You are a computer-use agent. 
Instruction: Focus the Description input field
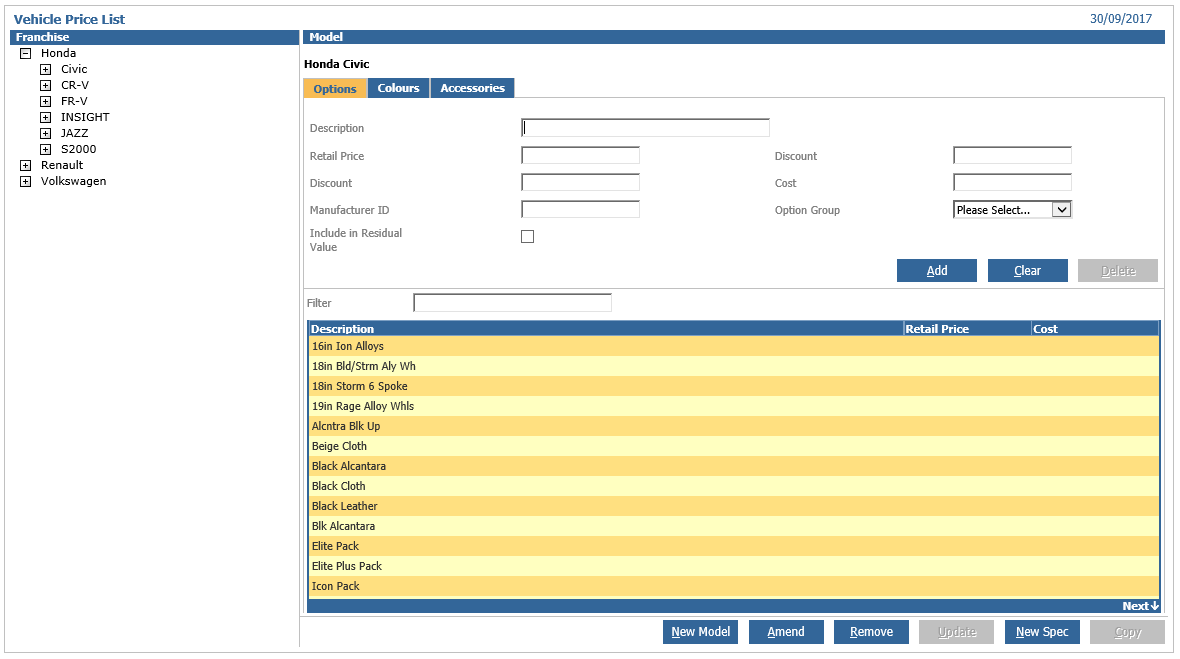[x=645, y=128]
